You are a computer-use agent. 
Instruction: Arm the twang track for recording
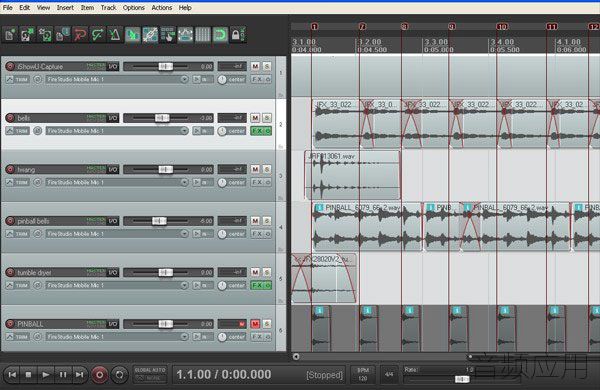tap(10, 169)
